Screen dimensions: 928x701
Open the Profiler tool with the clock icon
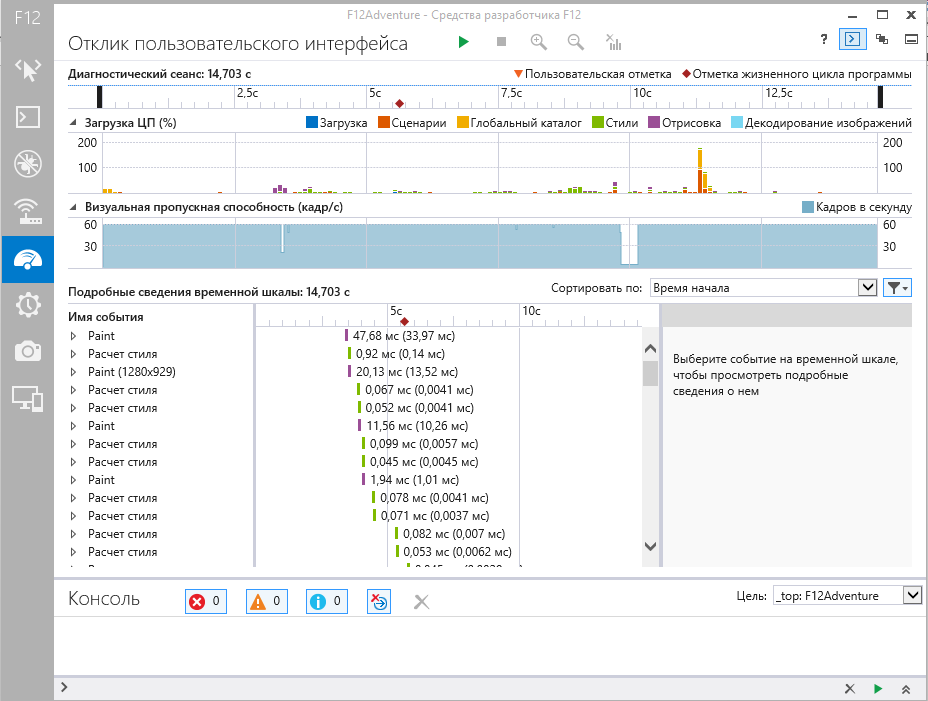tap(27, 305)
